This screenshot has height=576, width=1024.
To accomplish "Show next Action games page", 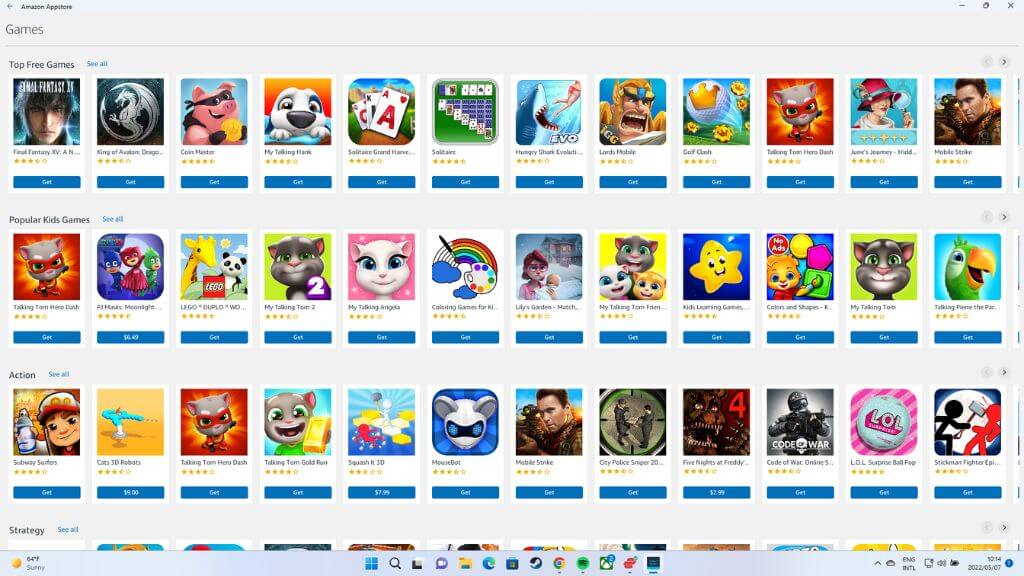I will click(x=1004, y=372).
